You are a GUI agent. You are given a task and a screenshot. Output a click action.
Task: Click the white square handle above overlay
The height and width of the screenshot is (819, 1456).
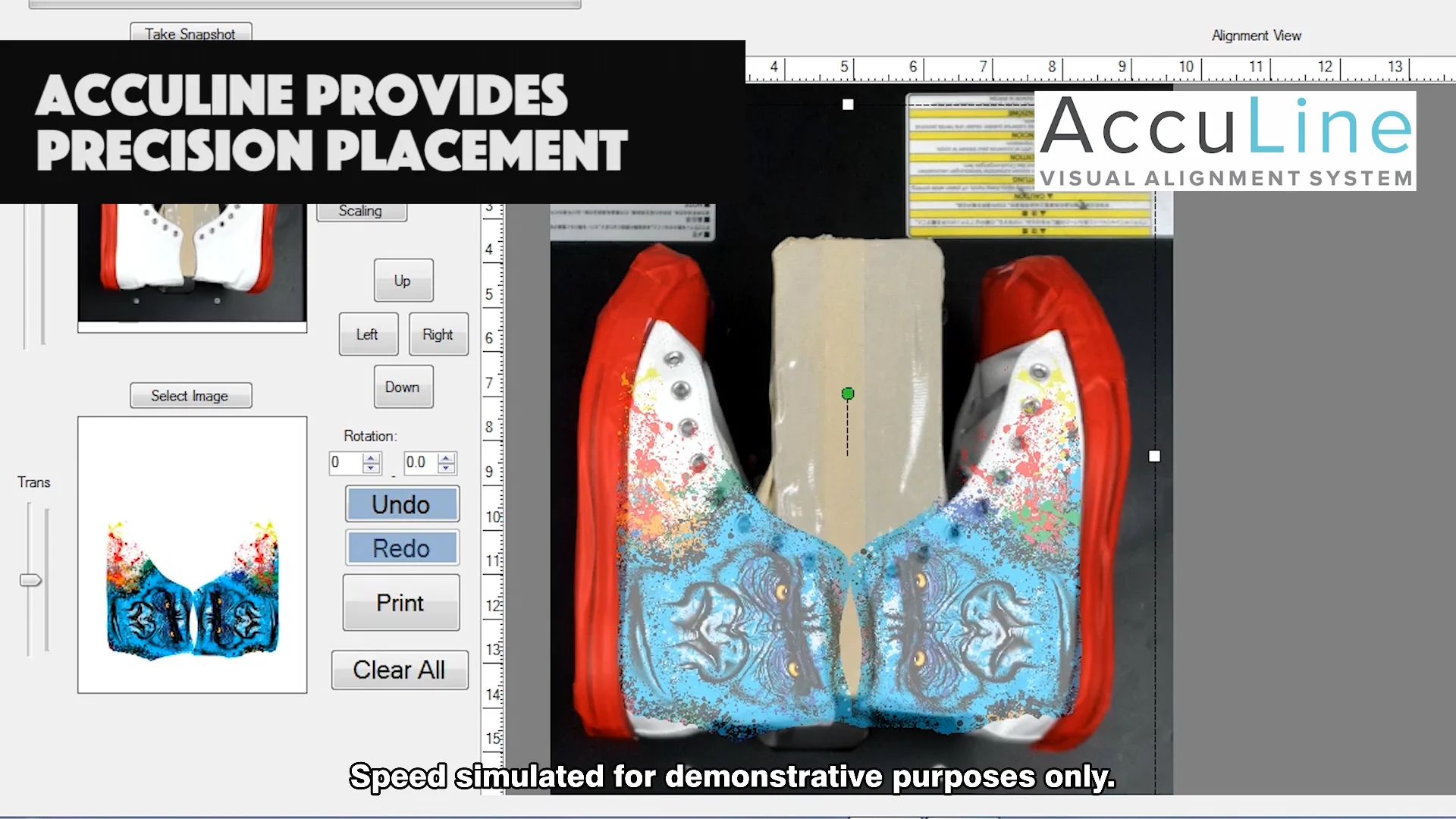[x=848, y=105]
